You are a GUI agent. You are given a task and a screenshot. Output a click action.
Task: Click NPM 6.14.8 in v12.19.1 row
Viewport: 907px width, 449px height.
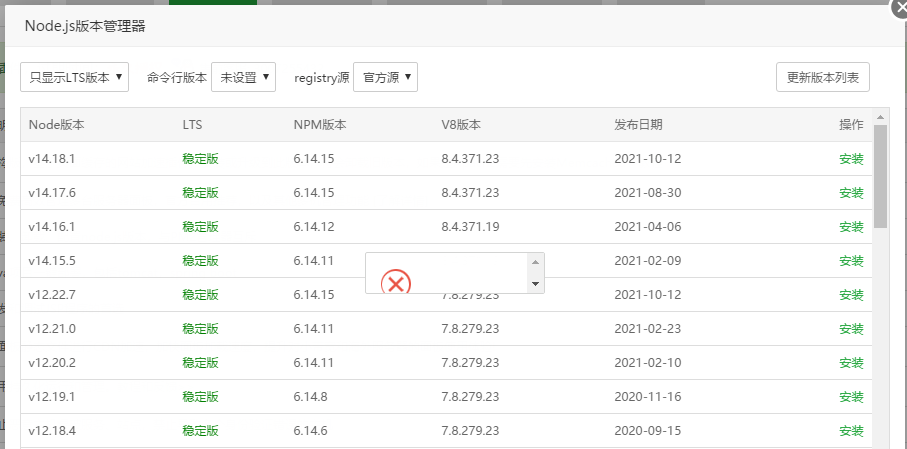click(x=311, y=397)
